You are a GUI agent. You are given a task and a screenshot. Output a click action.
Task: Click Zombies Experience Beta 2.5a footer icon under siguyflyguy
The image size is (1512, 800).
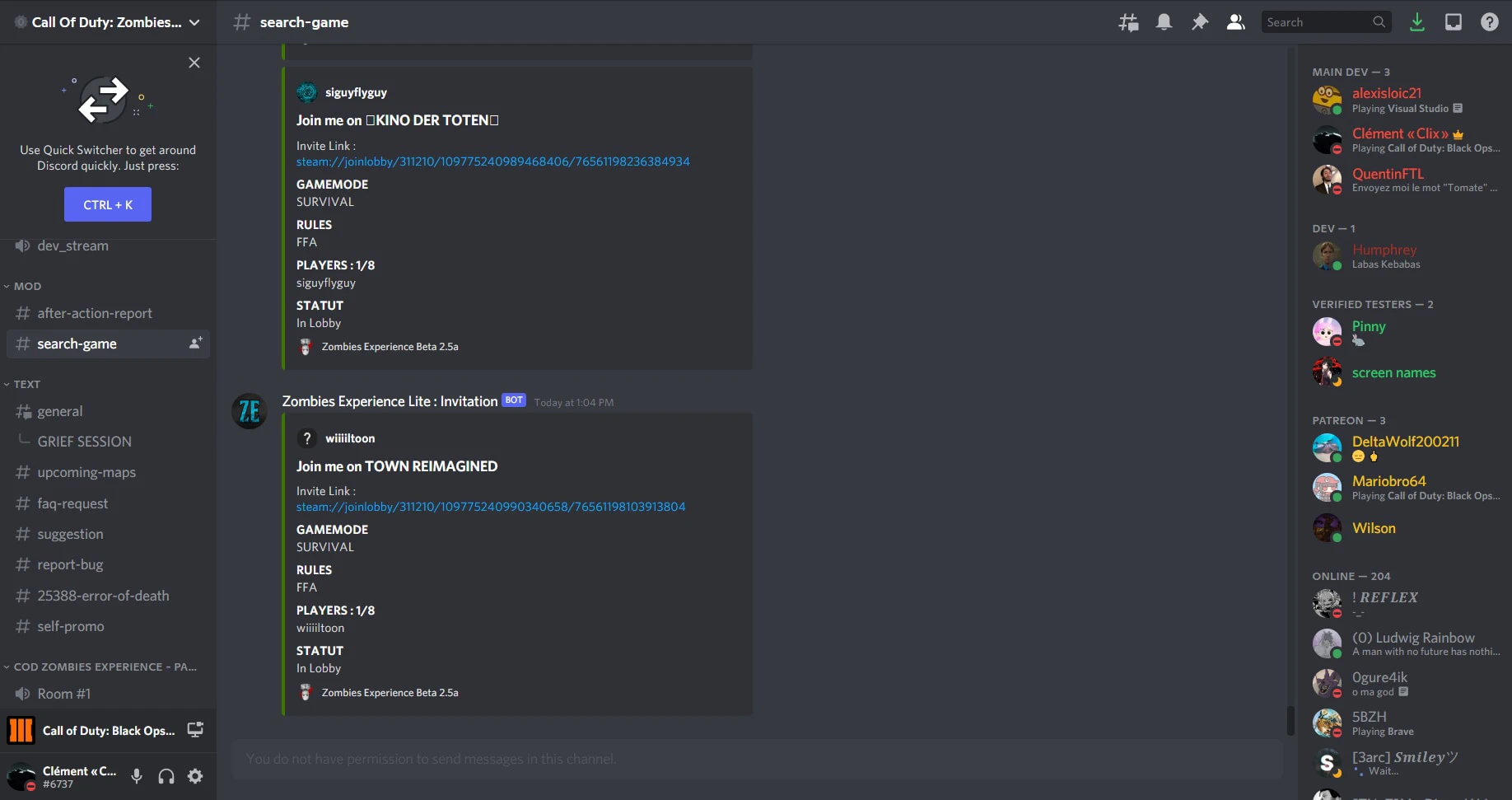pos(306,347)
